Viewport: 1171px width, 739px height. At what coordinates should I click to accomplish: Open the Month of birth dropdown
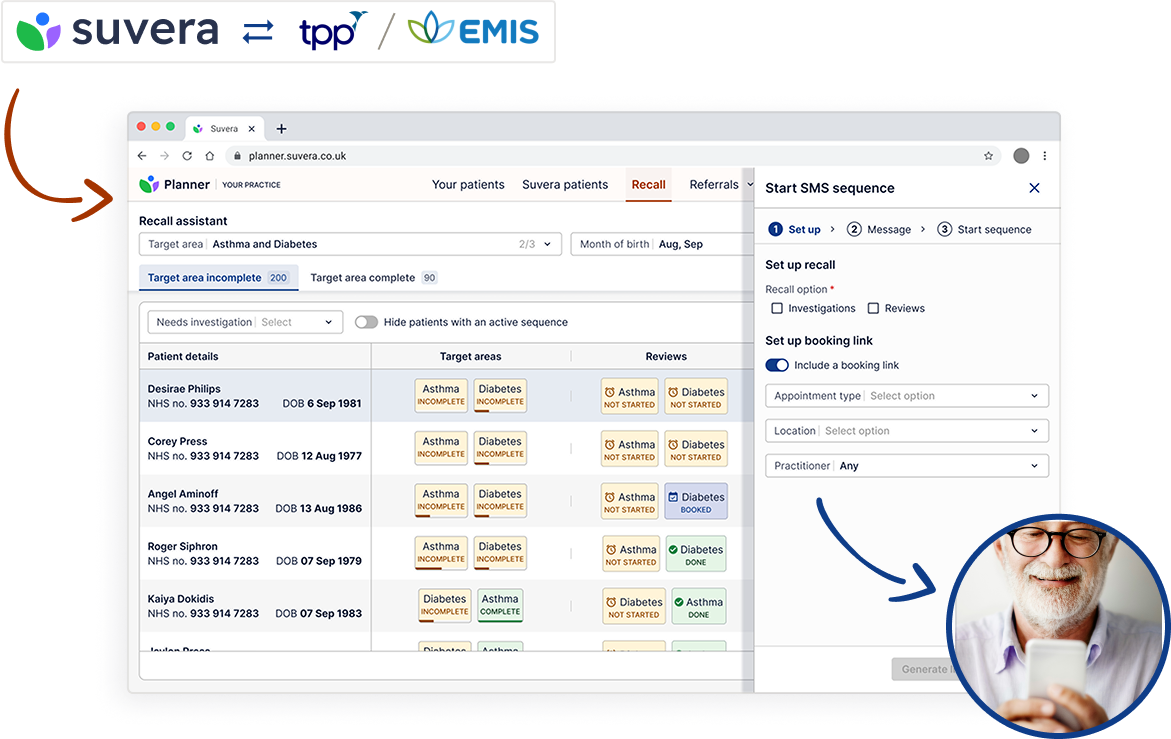(x=662, y=244)
